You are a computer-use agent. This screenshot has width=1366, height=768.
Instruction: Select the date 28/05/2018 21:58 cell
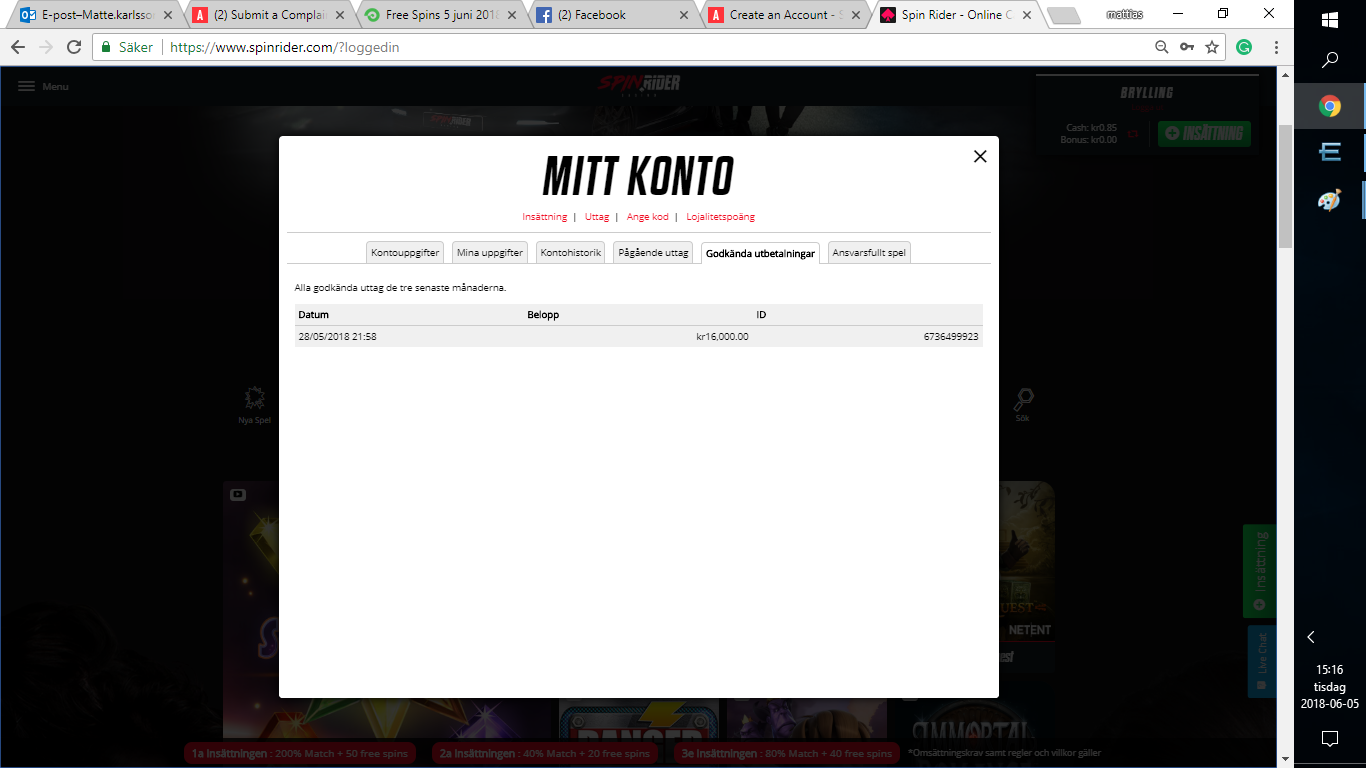coord(337,337)
